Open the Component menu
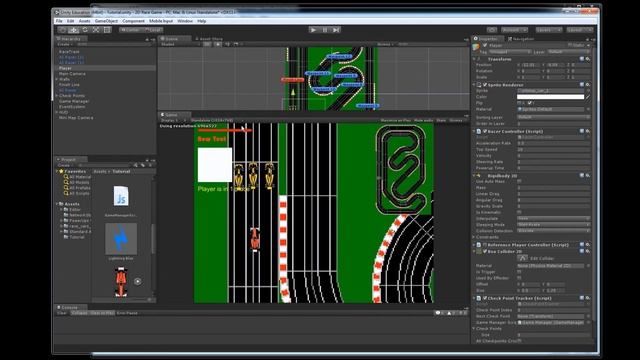 pyautogui.click(x=133, y=21)
